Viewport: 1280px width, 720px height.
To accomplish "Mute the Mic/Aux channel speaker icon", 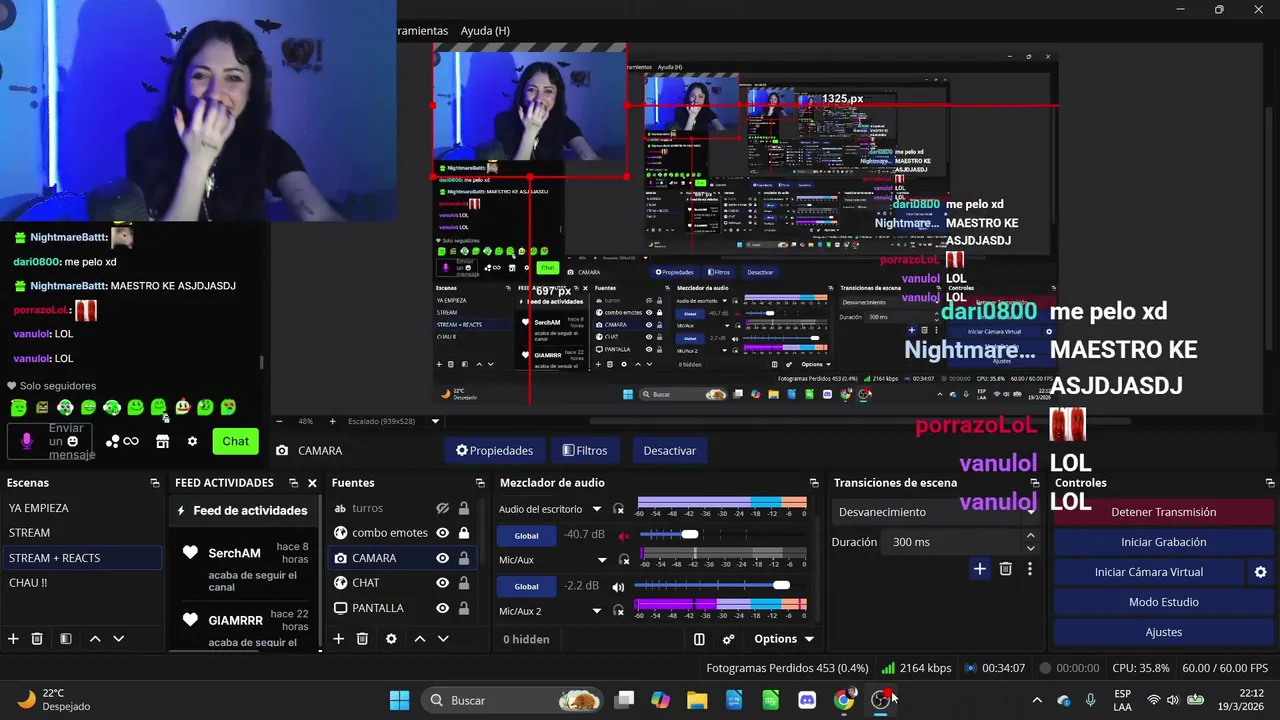I will click(618, 586).
